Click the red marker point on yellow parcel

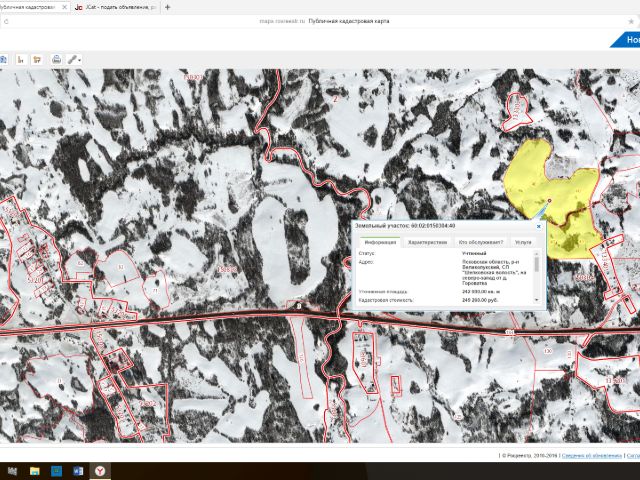549,200
